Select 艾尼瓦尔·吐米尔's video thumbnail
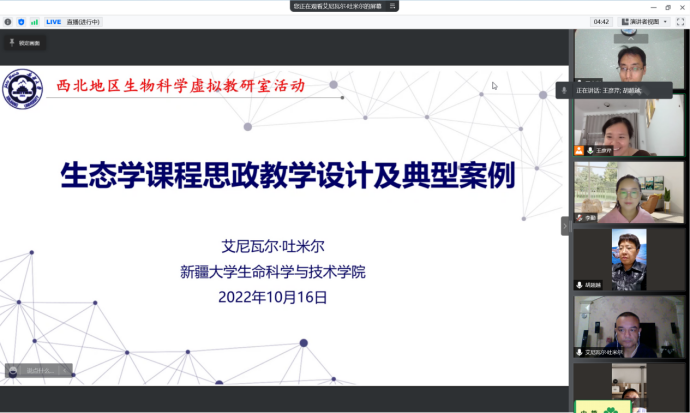The image size is (690, 413). point(628,325)
